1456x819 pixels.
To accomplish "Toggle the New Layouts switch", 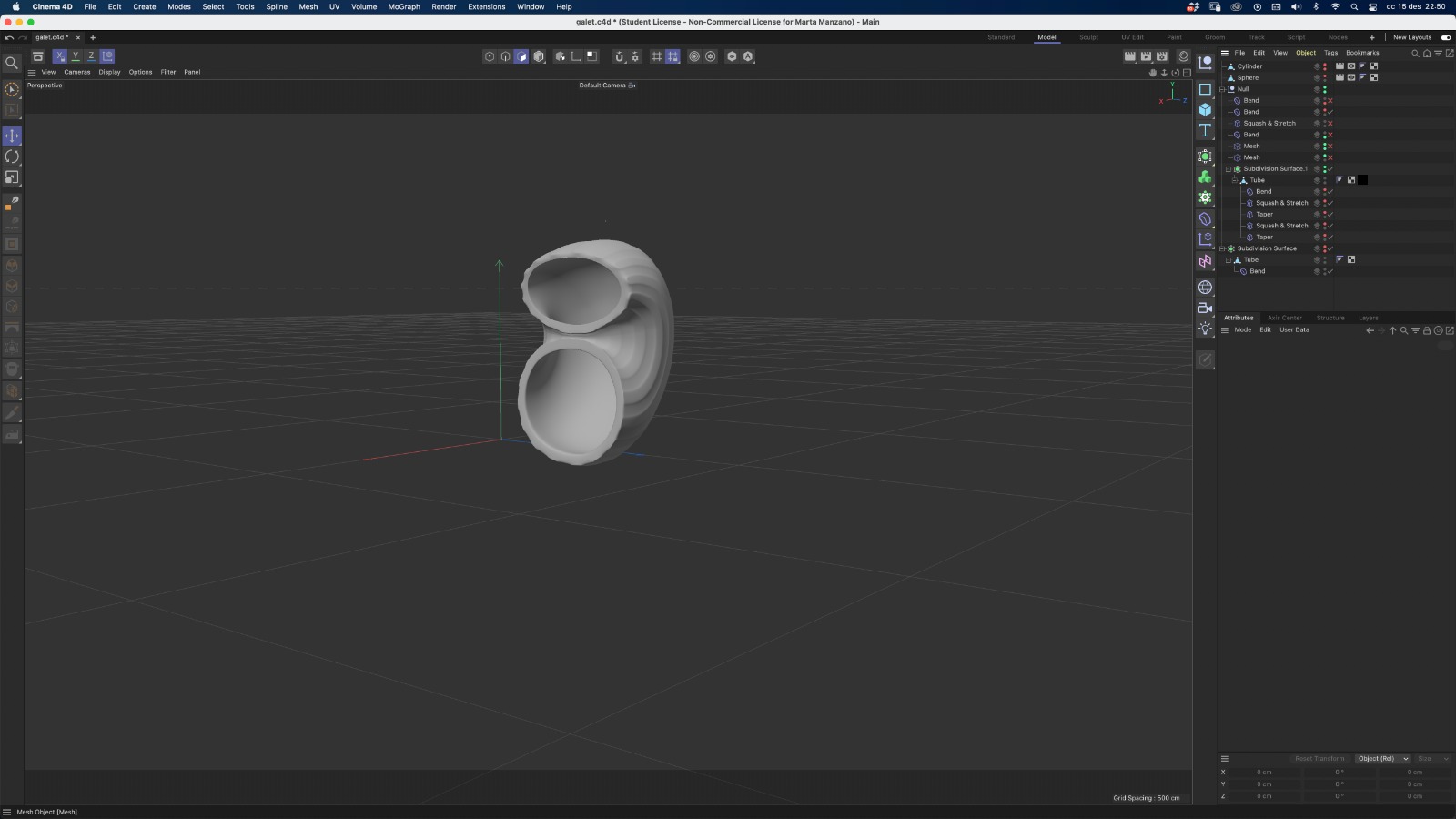I will pyautogui.click(x=1446, y=37).
